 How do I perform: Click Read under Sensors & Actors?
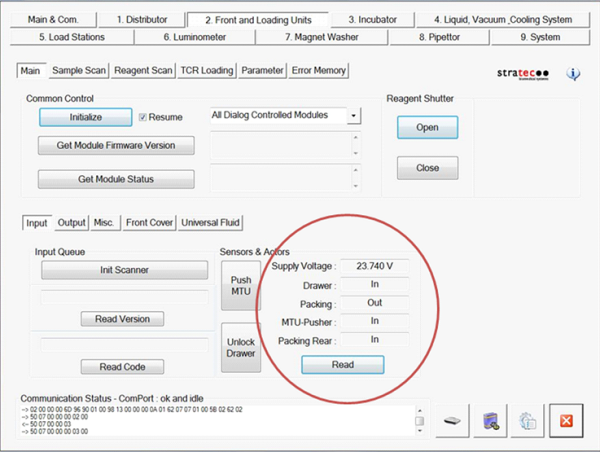(x=343, y=365)
